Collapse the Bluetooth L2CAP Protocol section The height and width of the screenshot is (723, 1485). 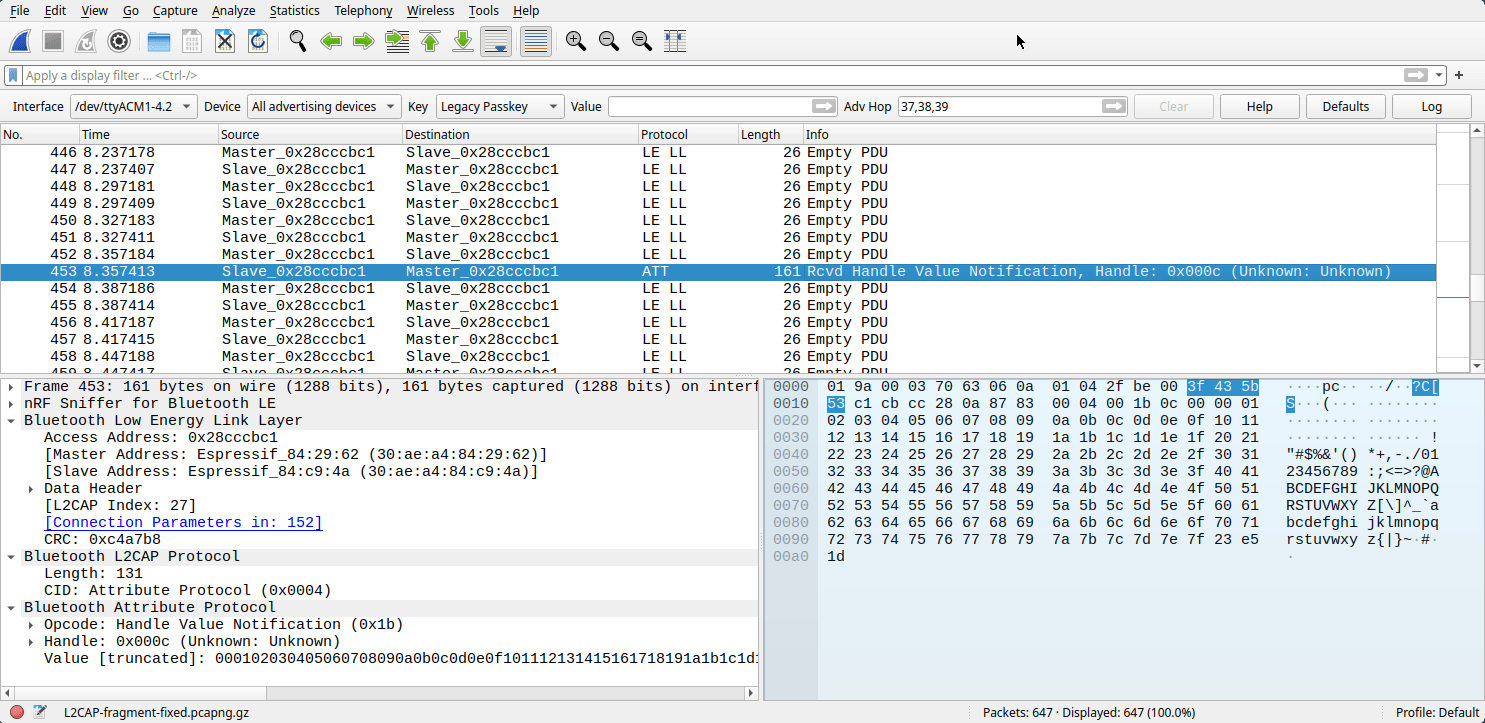click(x=11, y=556)
